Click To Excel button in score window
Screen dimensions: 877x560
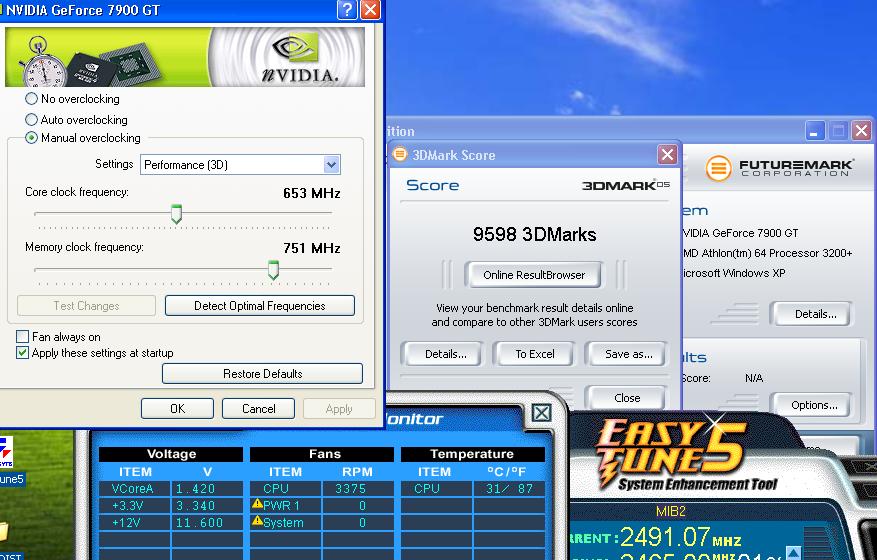click(535, 354)
